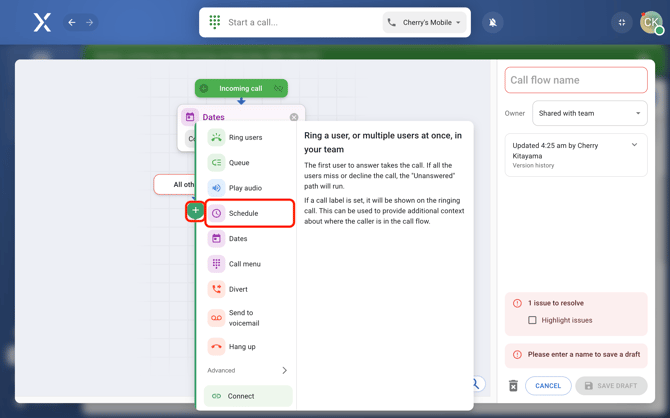Image resolution: width=670 pixels, height=418 pixels.
Task: Choose the Queue step option
Action: (x=238, y=162)
